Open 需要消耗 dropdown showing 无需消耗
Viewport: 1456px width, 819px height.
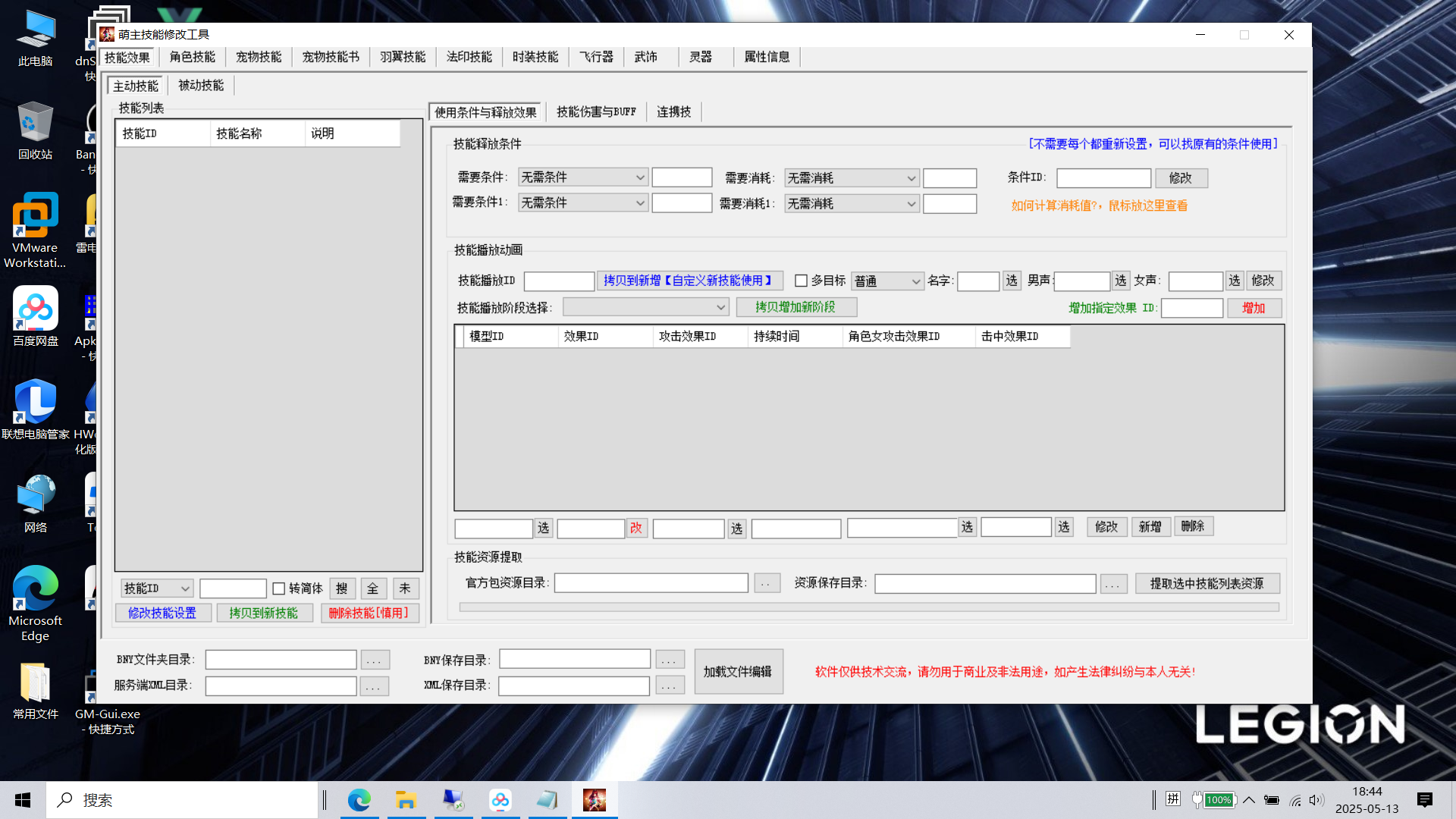(851, 178)
